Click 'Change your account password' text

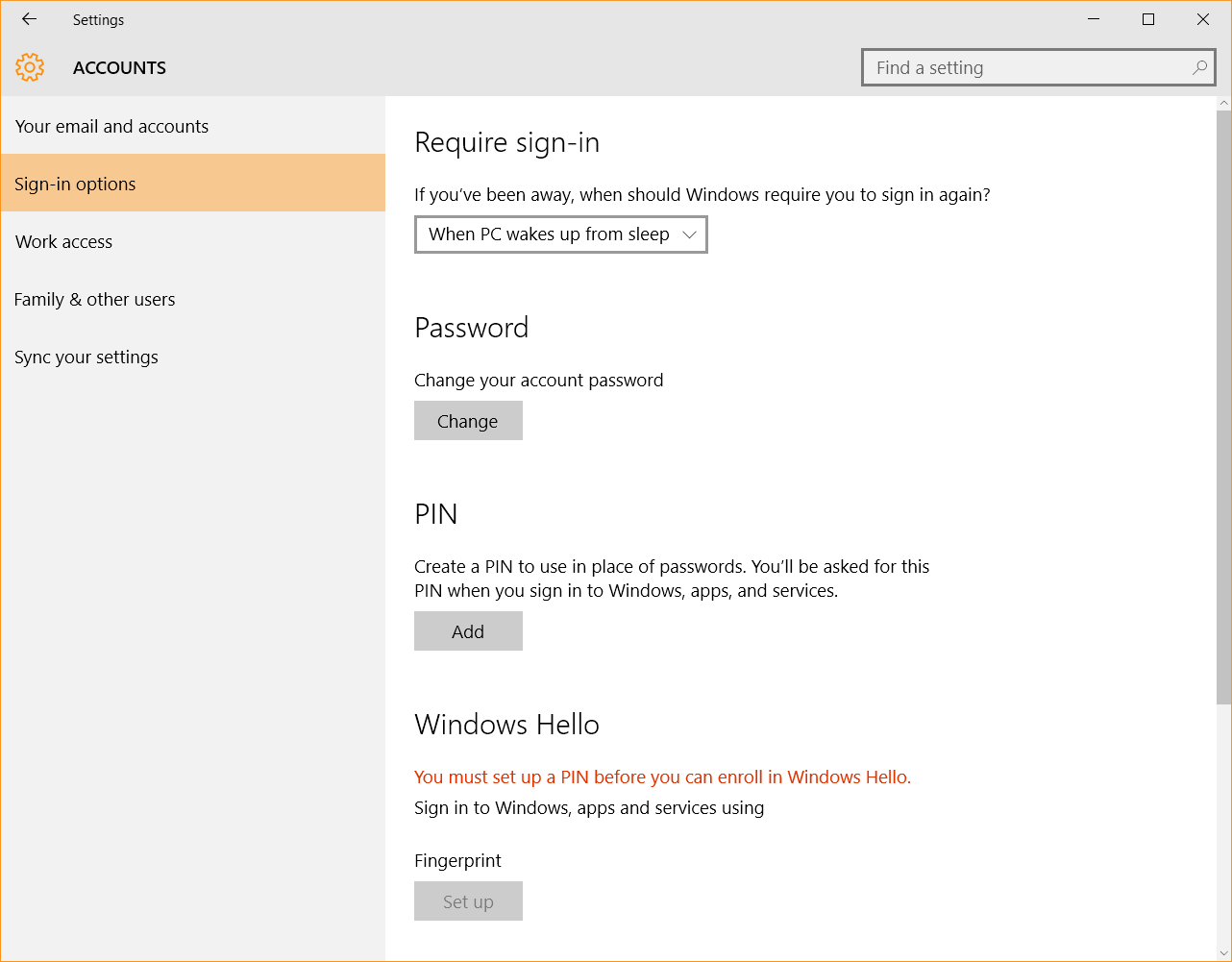pyautogui.click(x=538, y=380)
